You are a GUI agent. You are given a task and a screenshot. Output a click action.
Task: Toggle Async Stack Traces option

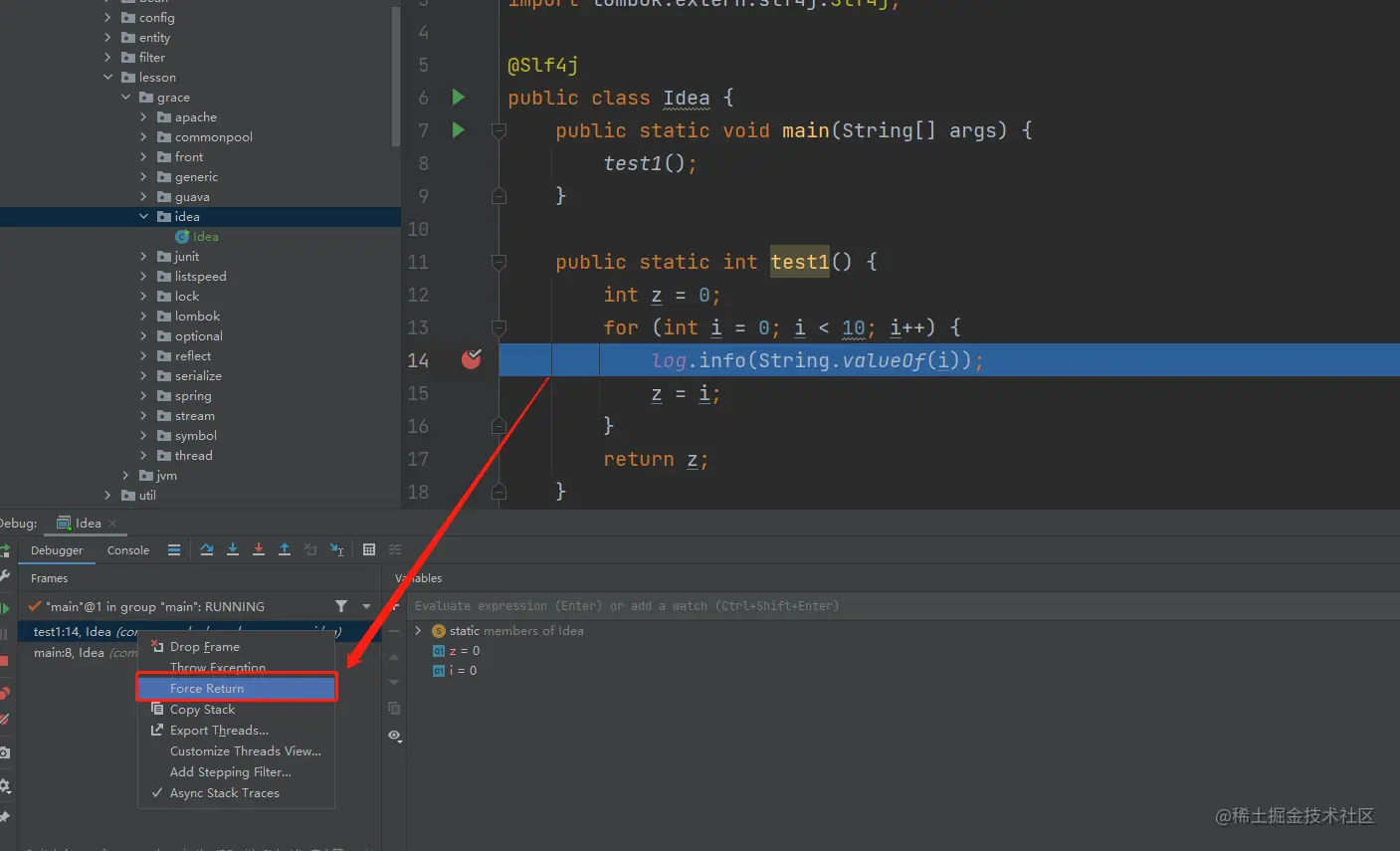[224, 793]
